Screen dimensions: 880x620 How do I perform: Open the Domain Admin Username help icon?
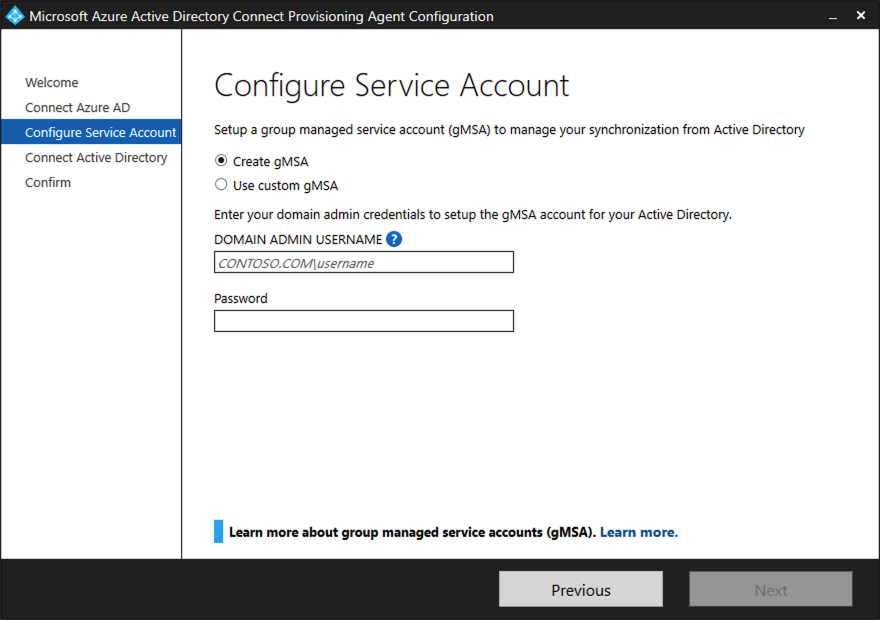coord(394,240)
